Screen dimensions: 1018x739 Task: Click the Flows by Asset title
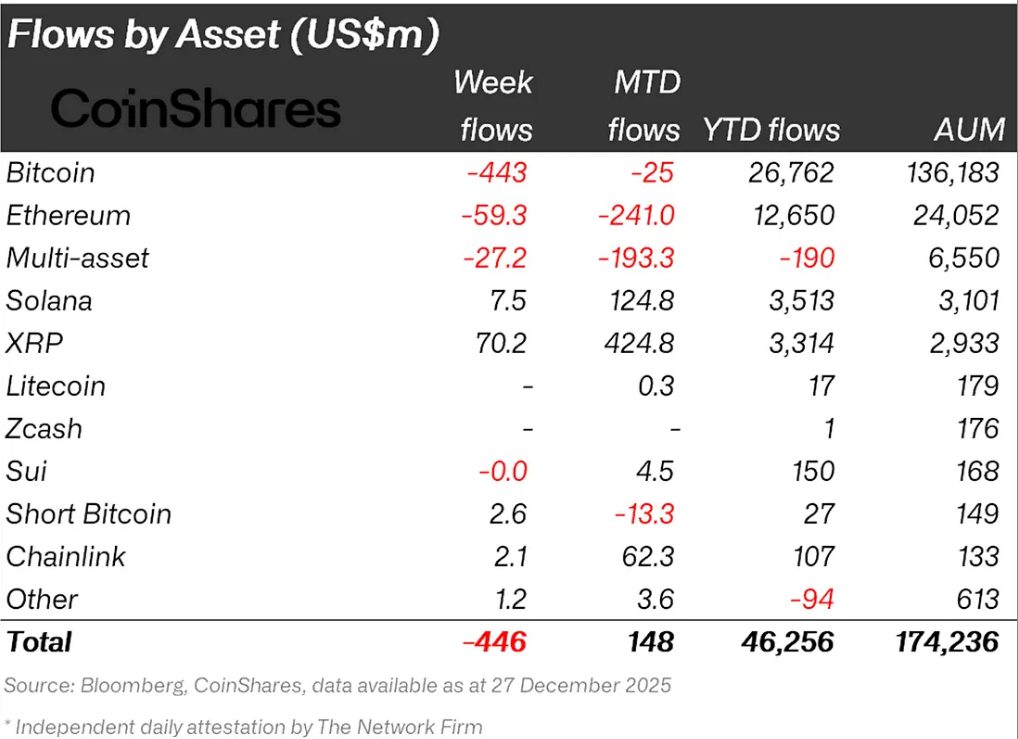click(223, 35)
